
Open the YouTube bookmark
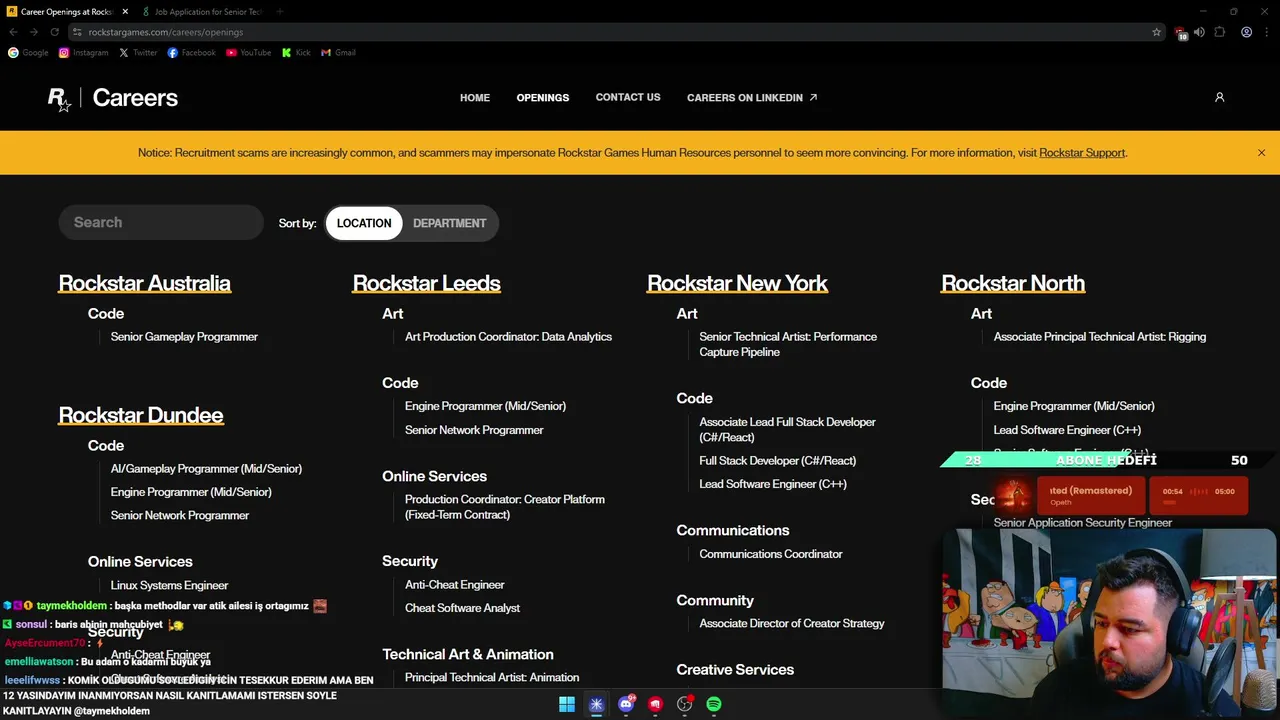[248, 53]
